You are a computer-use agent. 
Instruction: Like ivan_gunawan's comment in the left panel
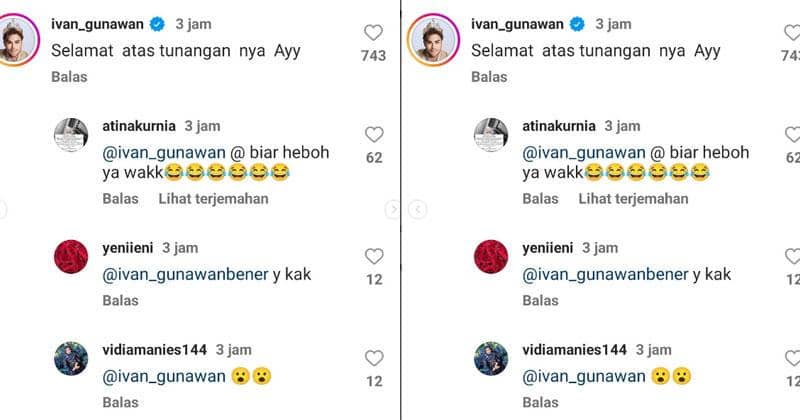coord(373,32)
